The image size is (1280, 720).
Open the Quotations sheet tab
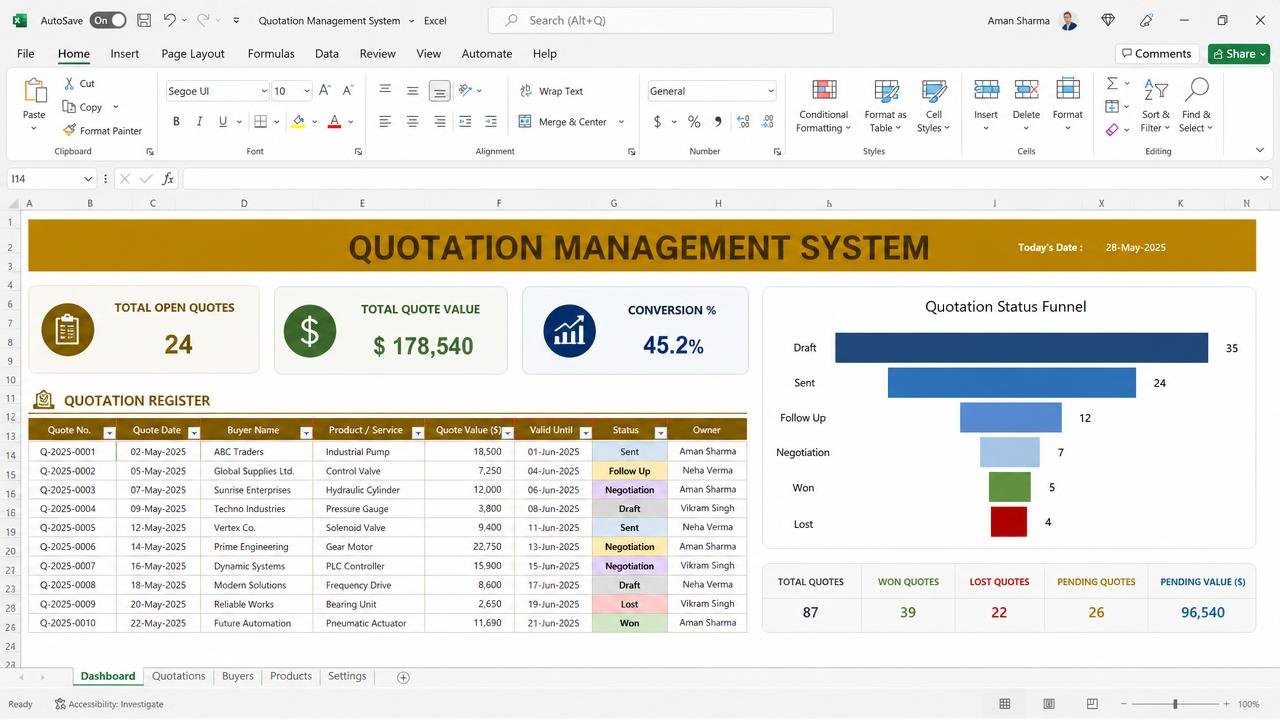pos(179,676)
